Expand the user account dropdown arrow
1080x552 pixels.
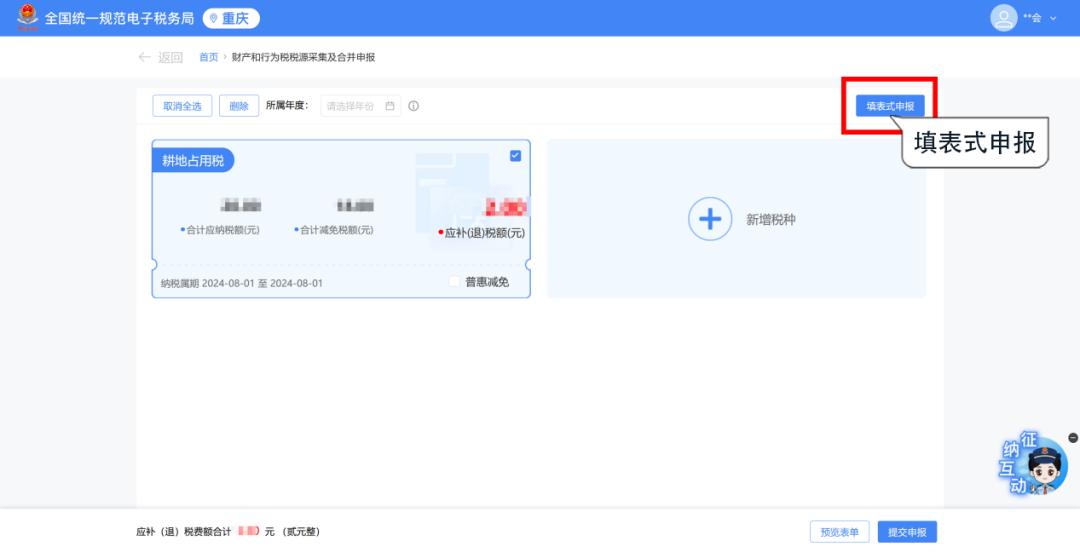coord(1053,19)
